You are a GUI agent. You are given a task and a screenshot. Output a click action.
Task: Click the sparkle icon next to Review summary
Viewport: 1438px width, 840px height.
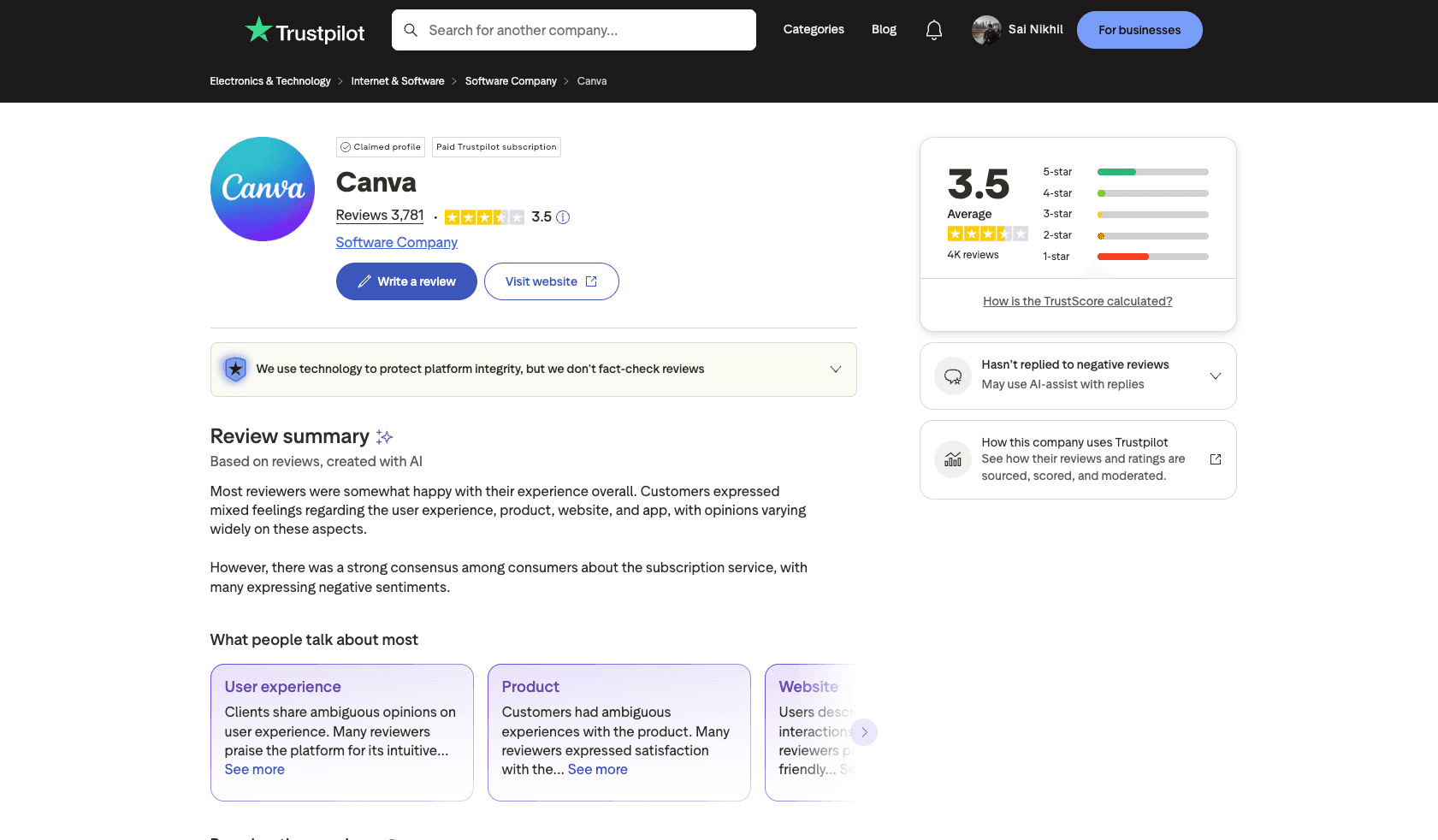click(384, 436)
